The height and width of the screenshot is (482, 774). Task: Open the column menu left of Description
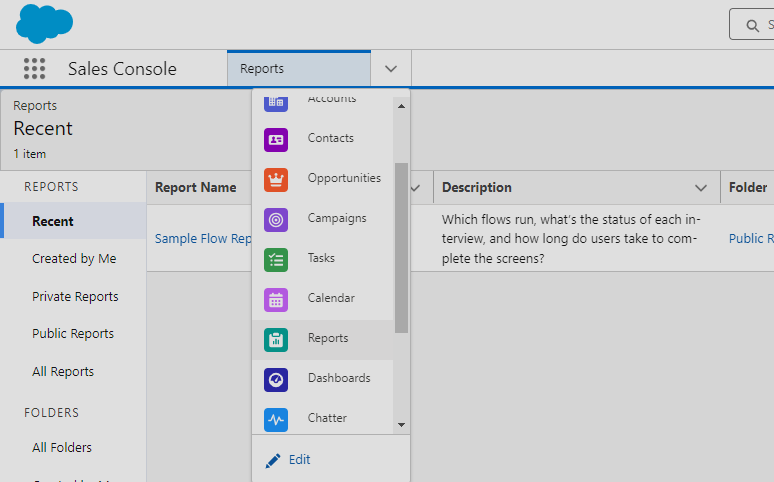[x=416, y=188]
